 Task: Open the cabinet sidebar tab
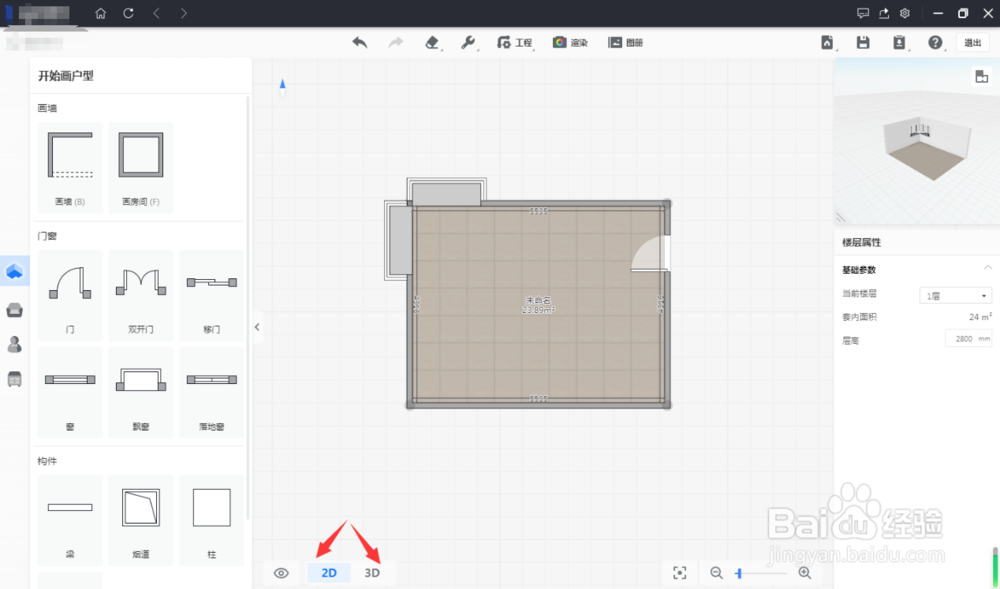[15, 379]
